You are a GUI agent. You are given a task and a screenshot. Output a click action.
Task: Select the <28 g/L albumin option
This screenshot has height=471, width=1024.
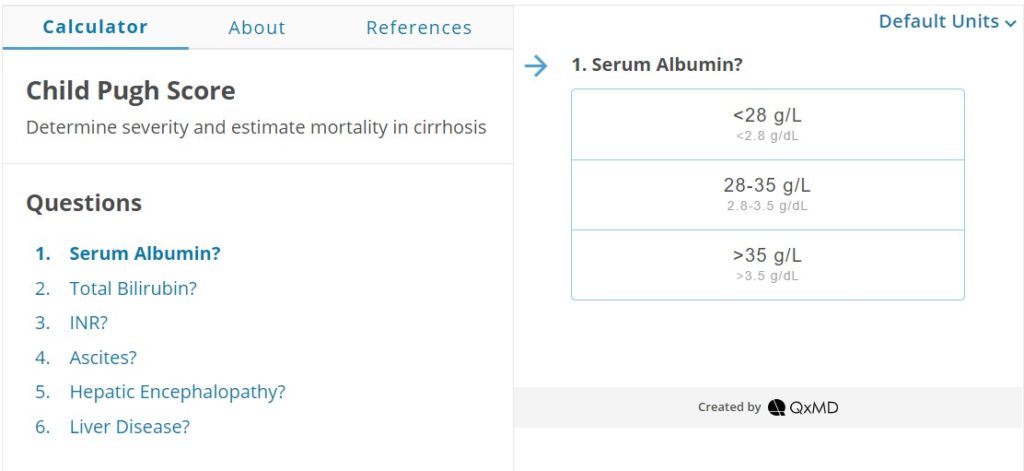767,124
